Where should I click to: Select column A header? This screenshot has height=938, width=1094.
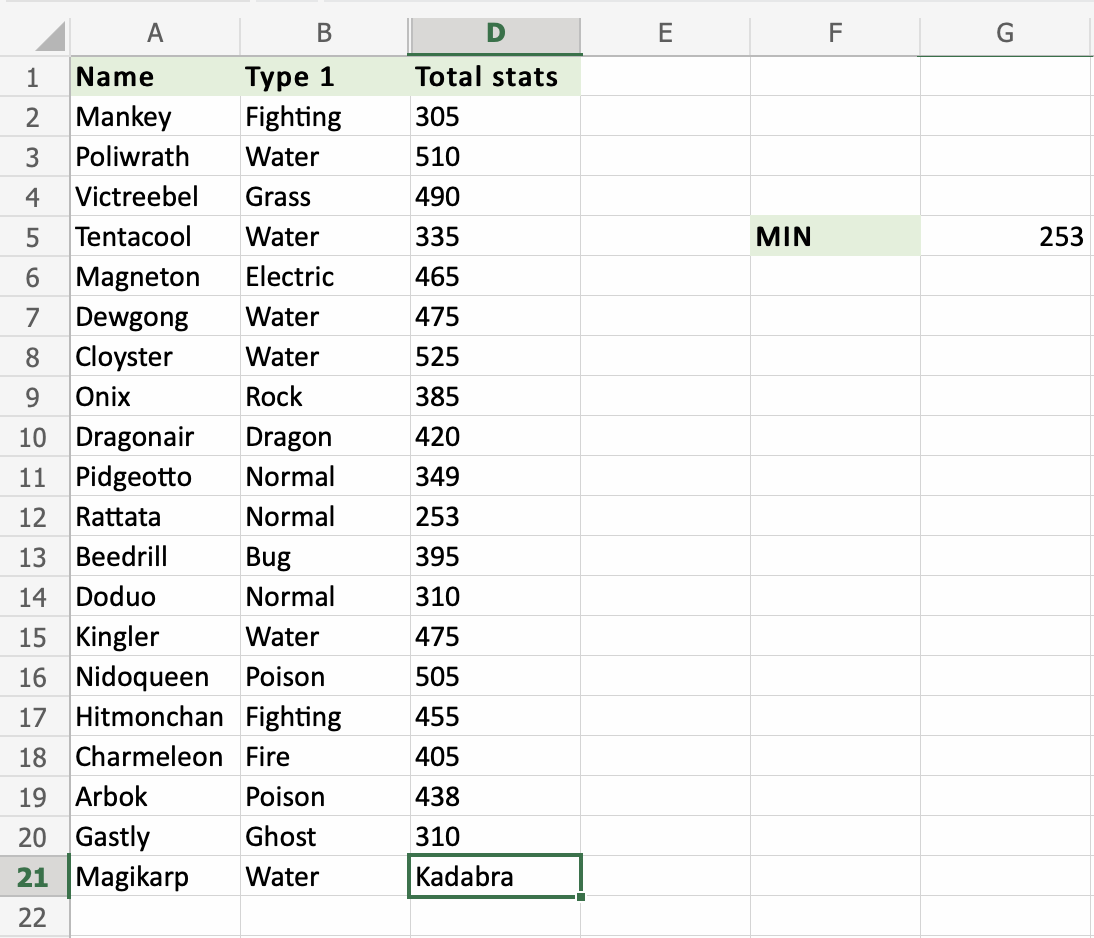(x=155, y=34)
